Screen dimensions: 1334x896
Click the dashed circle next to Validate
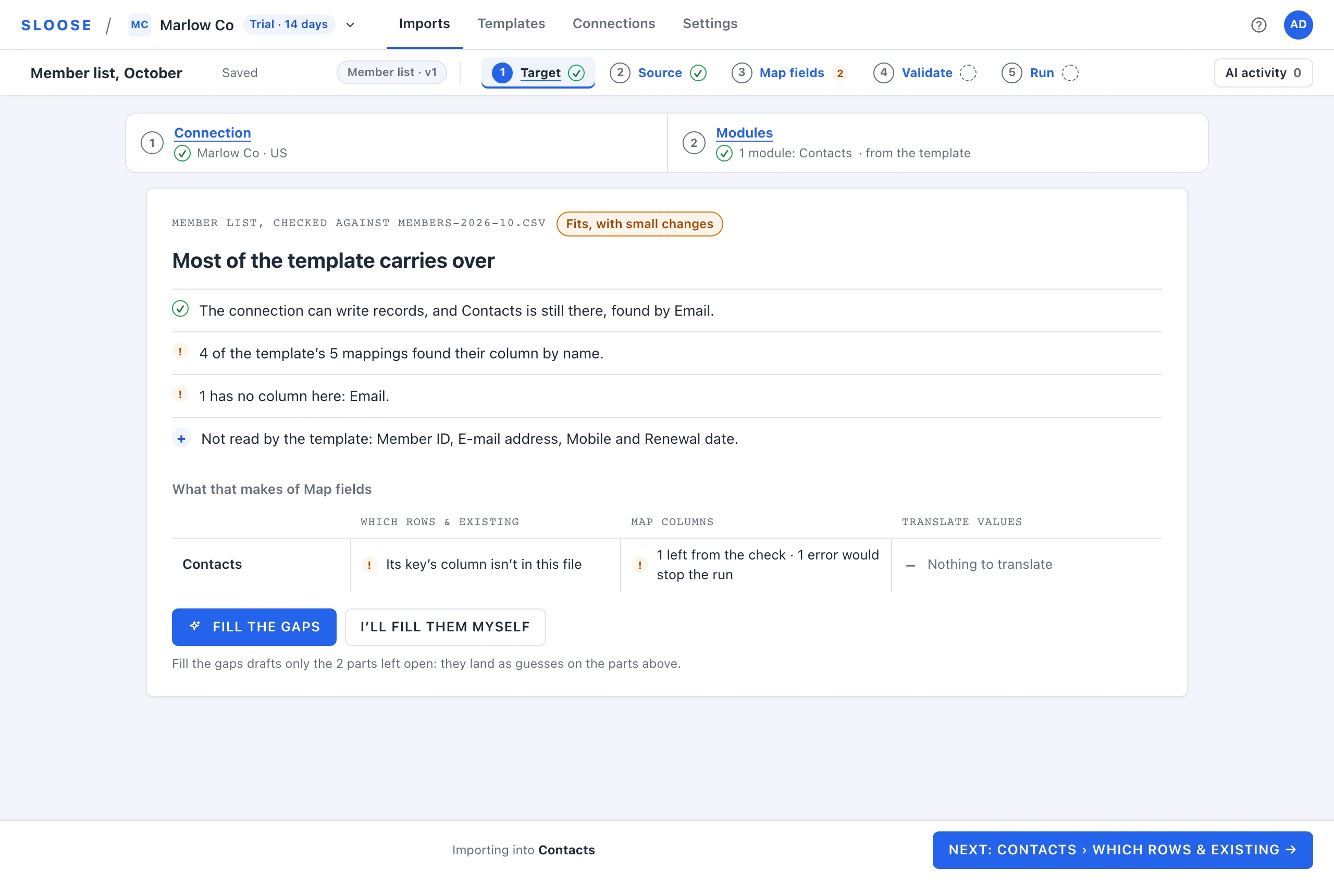coord(968,73)
